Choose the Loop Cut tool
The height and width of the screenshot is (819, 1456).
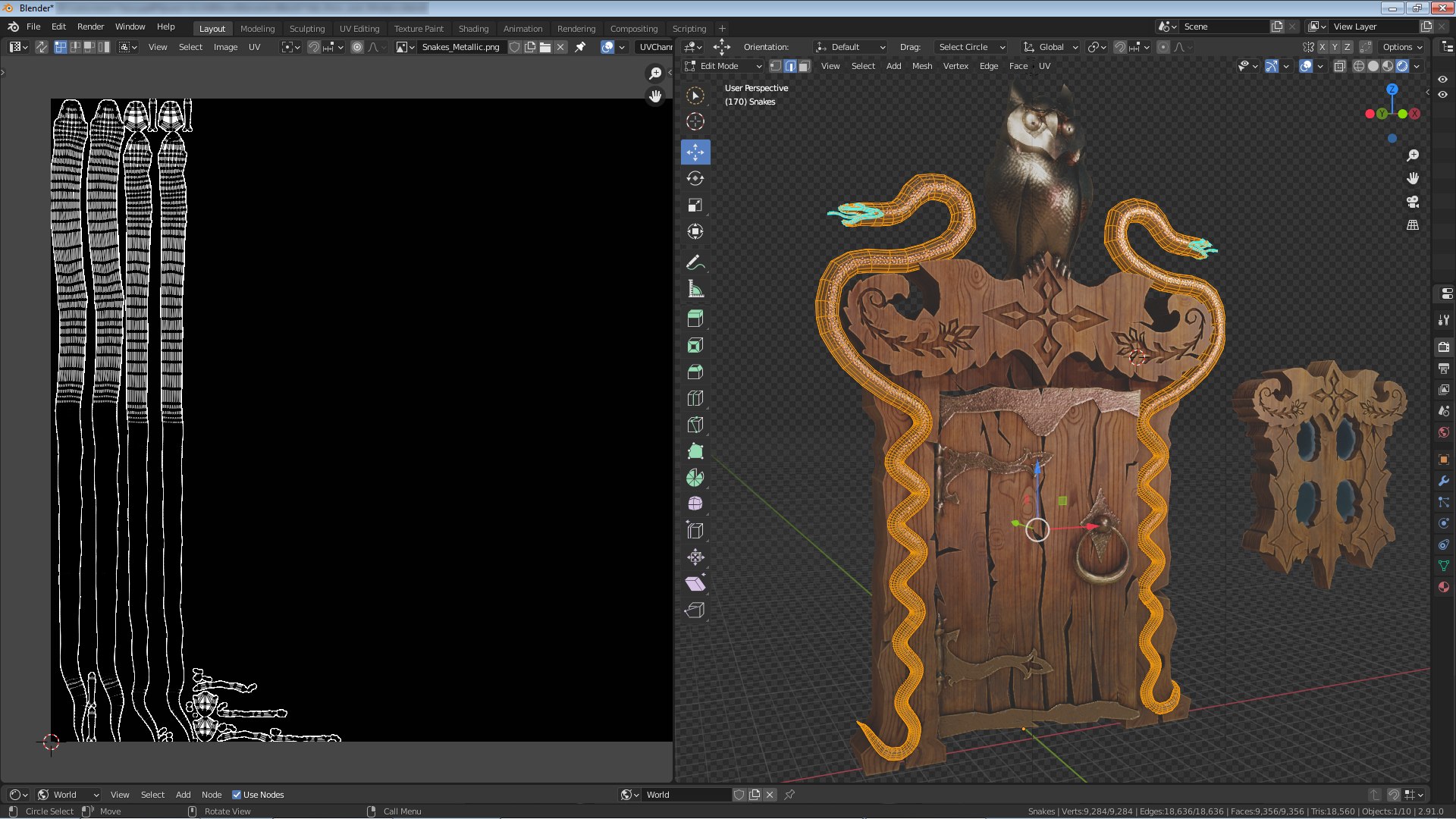pos(695,398)
